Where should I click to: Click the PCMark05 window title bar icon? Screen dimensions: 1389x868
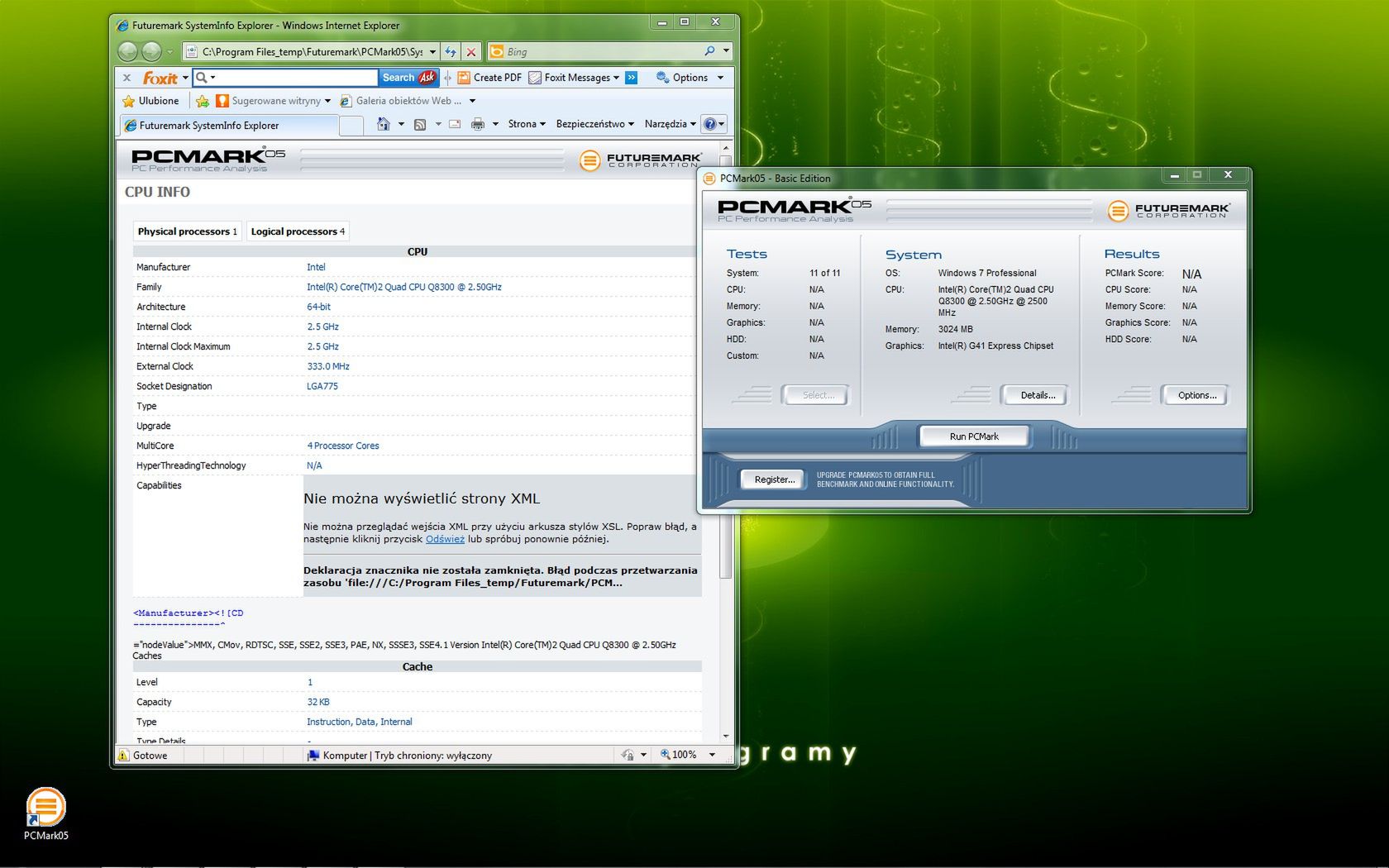click(x=709, y=178)
